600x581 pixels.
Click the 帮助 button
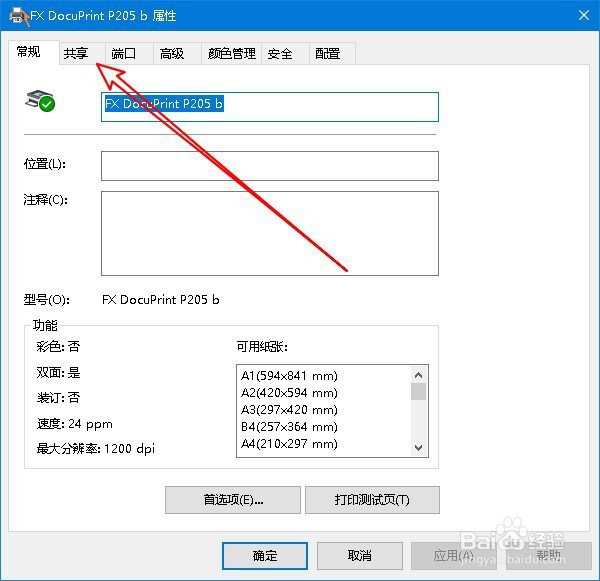coord(549,556)
